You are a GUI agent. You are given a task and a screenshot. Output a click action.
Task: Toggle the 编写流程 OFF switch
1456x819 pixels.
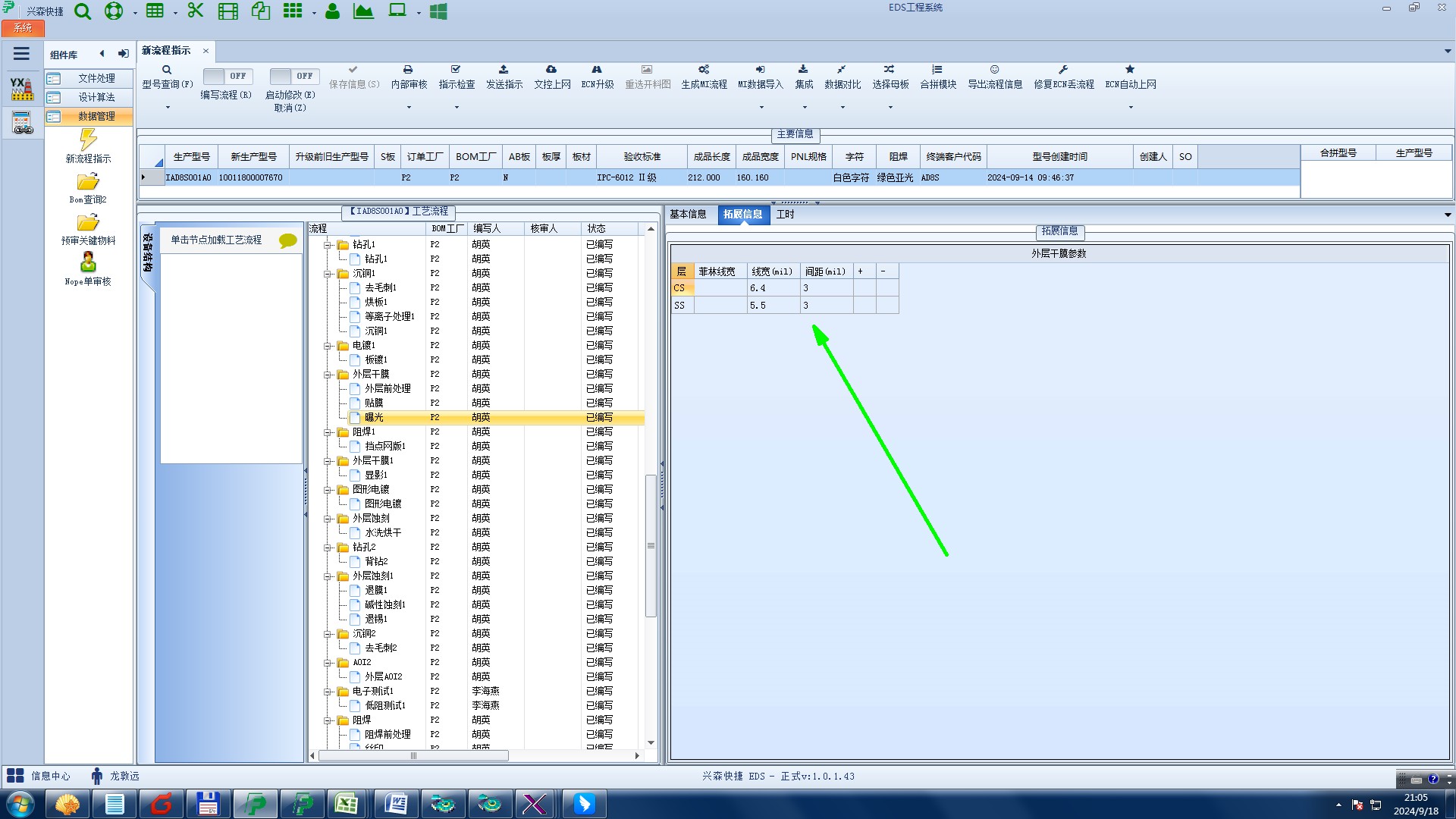pyautogui.click(x=227, y=76)
